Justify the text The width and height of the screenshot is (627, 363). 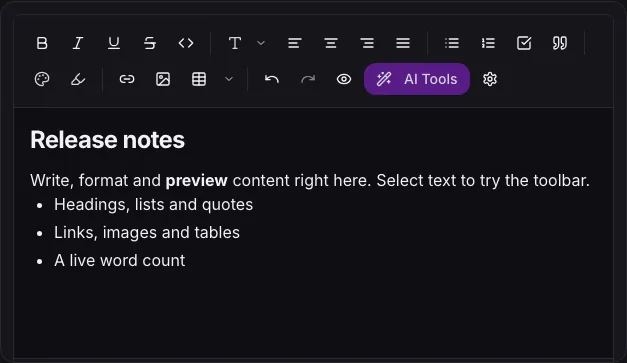pyautogui.click(x=403, y=43)
